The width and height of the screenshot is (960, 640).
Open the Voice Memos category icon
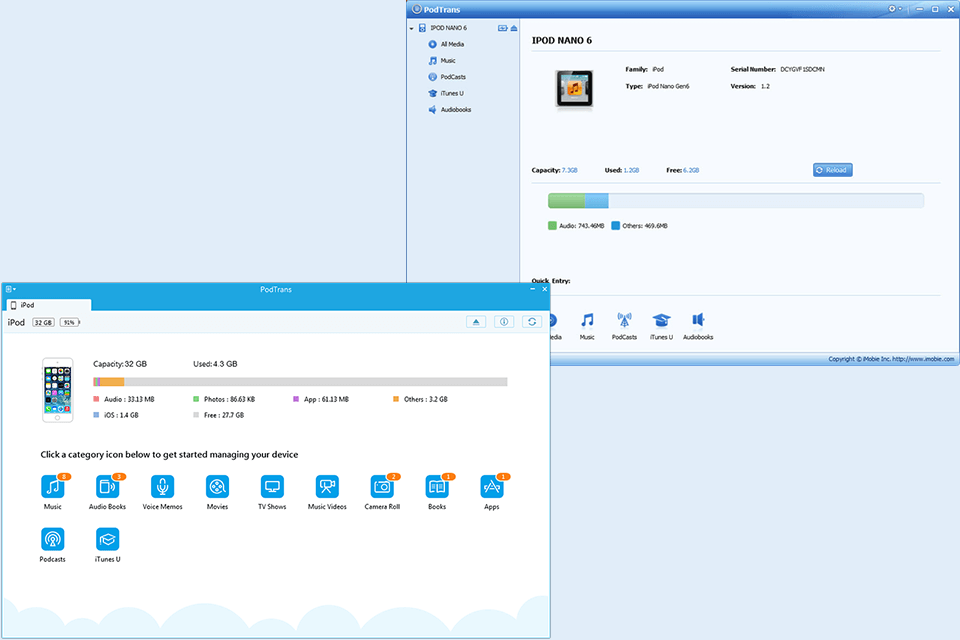tap(162, 487)
